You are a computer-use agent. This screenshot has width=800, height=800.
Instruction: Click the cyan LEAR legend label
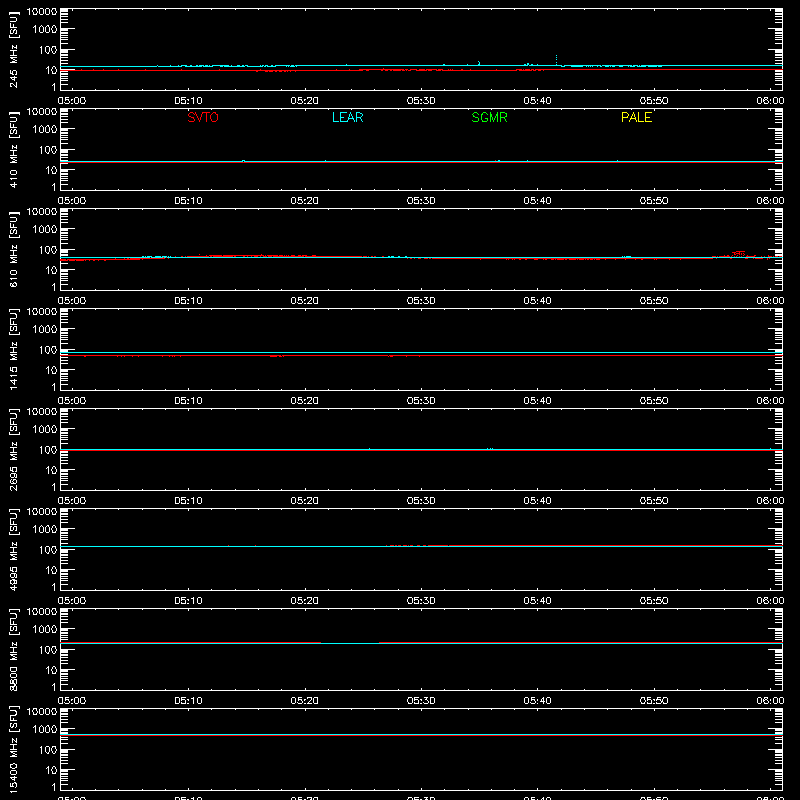(x=347, y=117)
